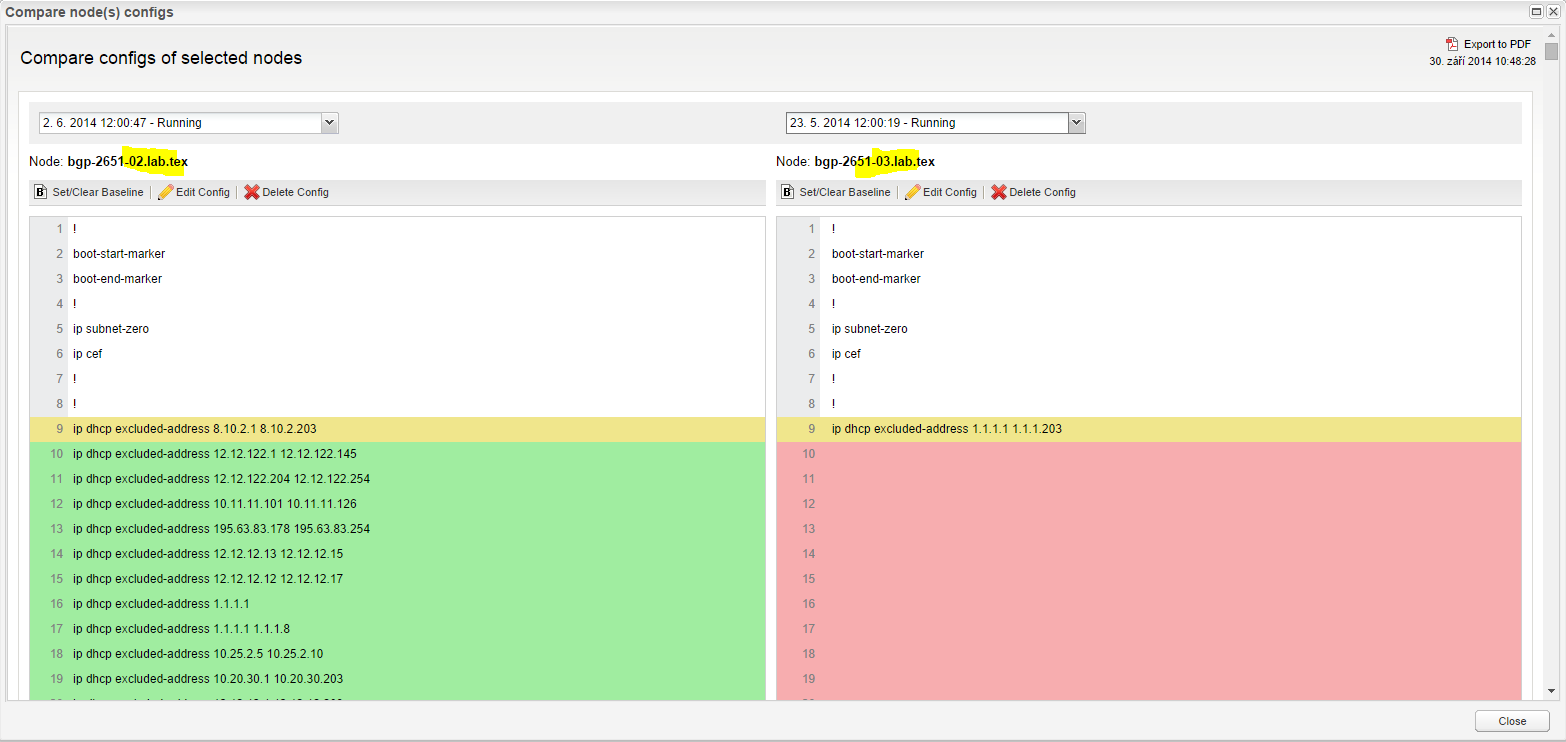
Task: Click the Delete Config menu entry on left toolbar
Action: pos(293,191)
